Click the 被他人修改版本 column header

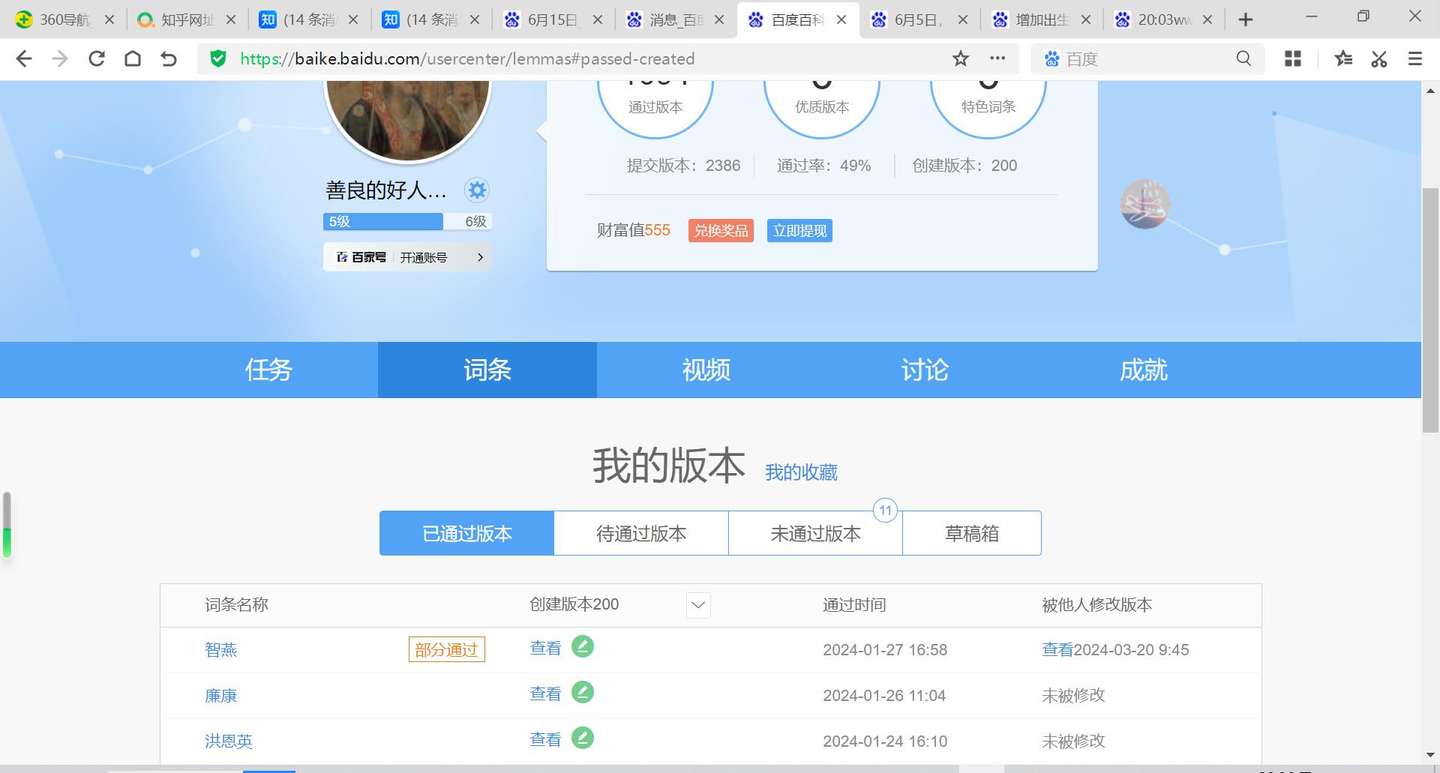pos(1097,605)
